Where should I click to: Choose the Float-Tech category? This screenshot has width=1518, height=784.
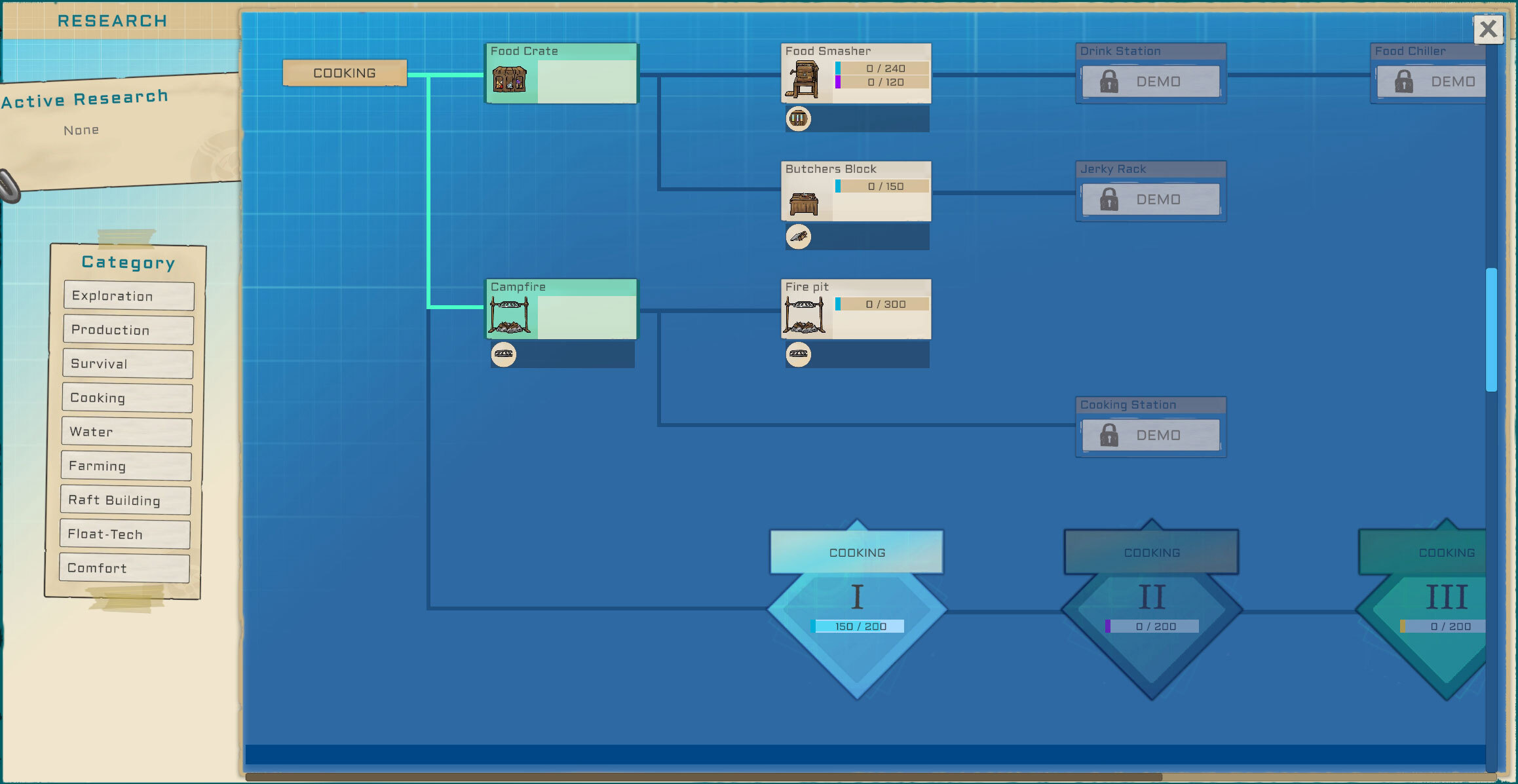(x=125, y=534)
